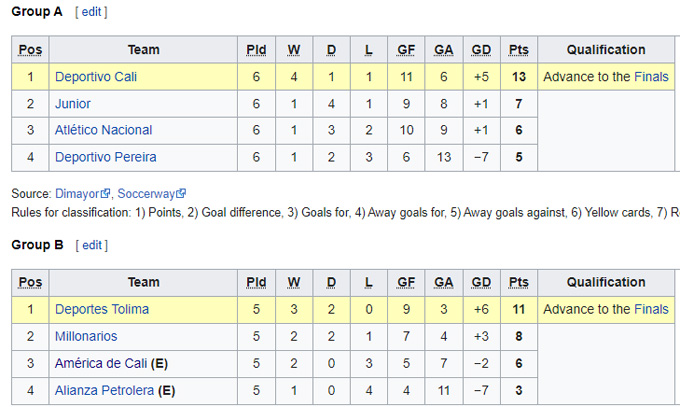This screenshot has width=680, height=407.
Task: Click the Deportes Tolima team link
Action: (101, 310)
